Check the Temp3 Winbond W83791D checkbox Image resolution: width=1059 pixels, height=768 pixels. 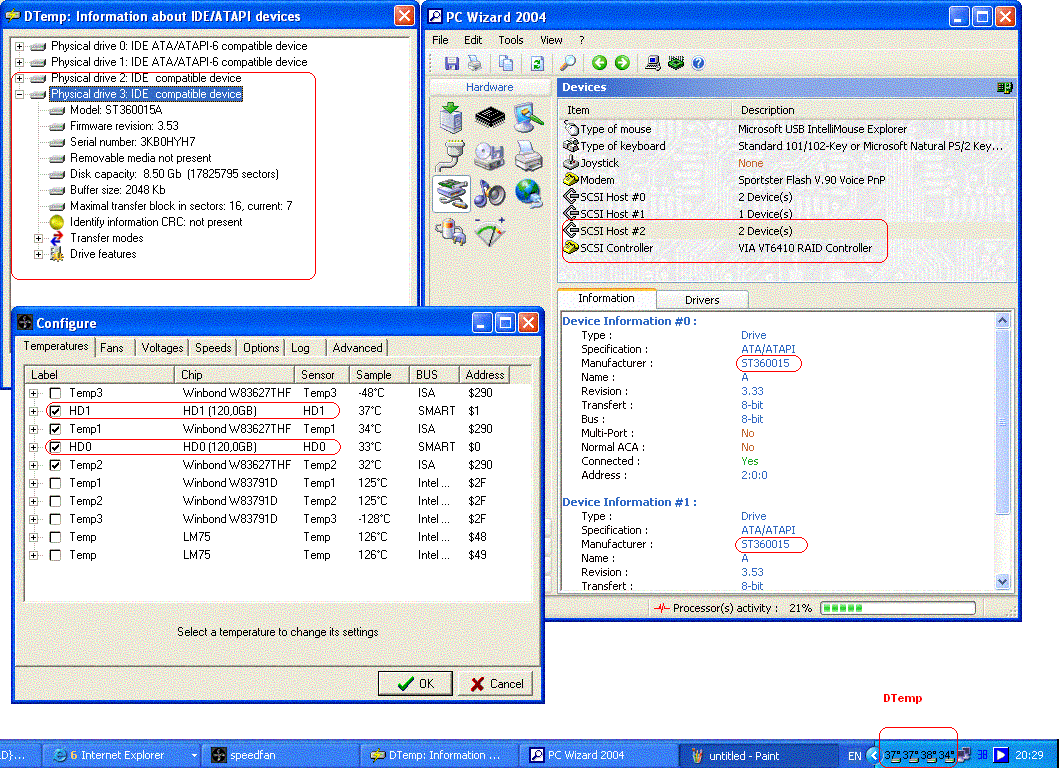click(x=55, y=519)
